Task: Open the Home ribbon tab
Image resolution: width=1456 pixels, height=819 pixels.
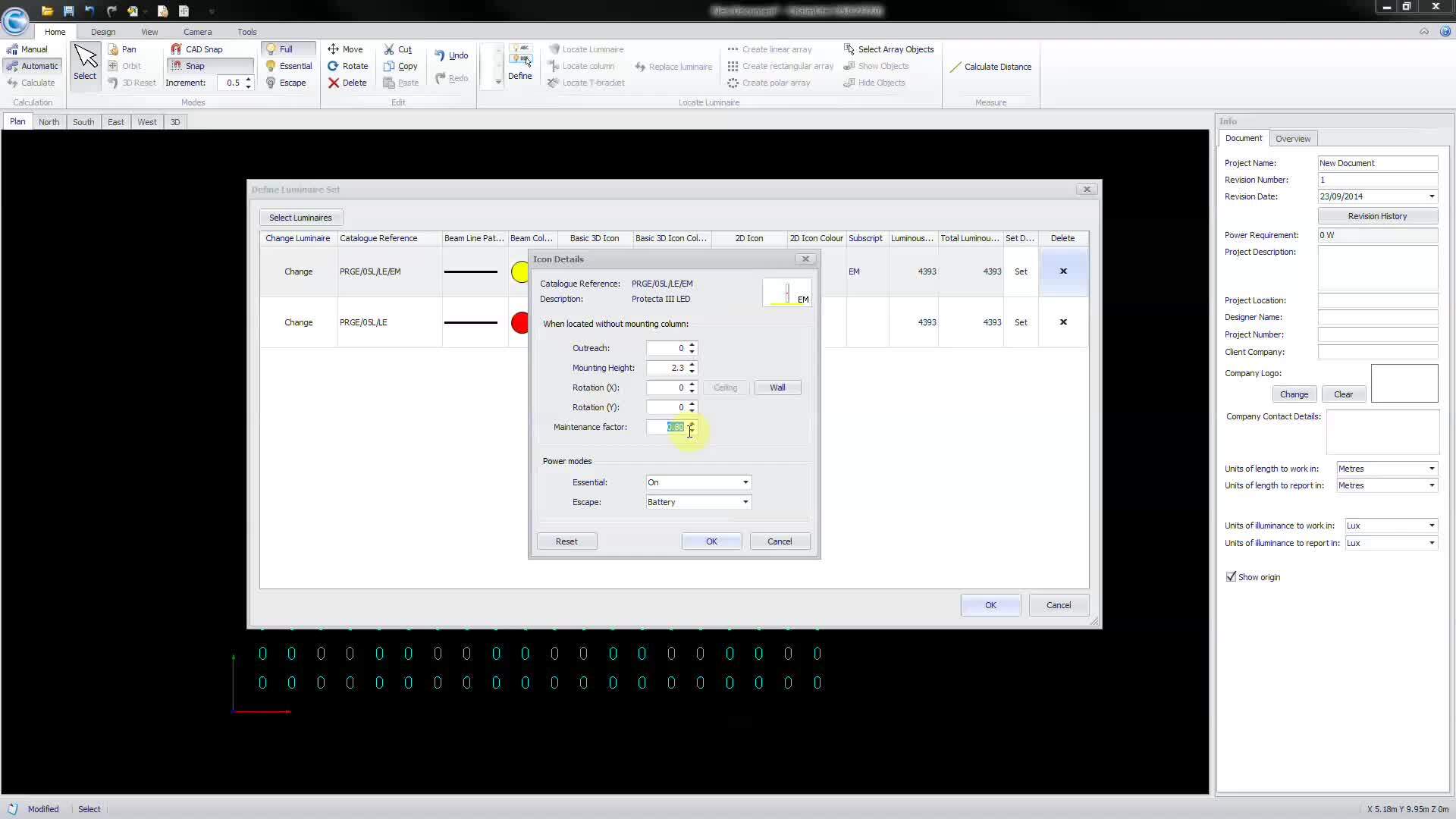Action: click(55, 32)
